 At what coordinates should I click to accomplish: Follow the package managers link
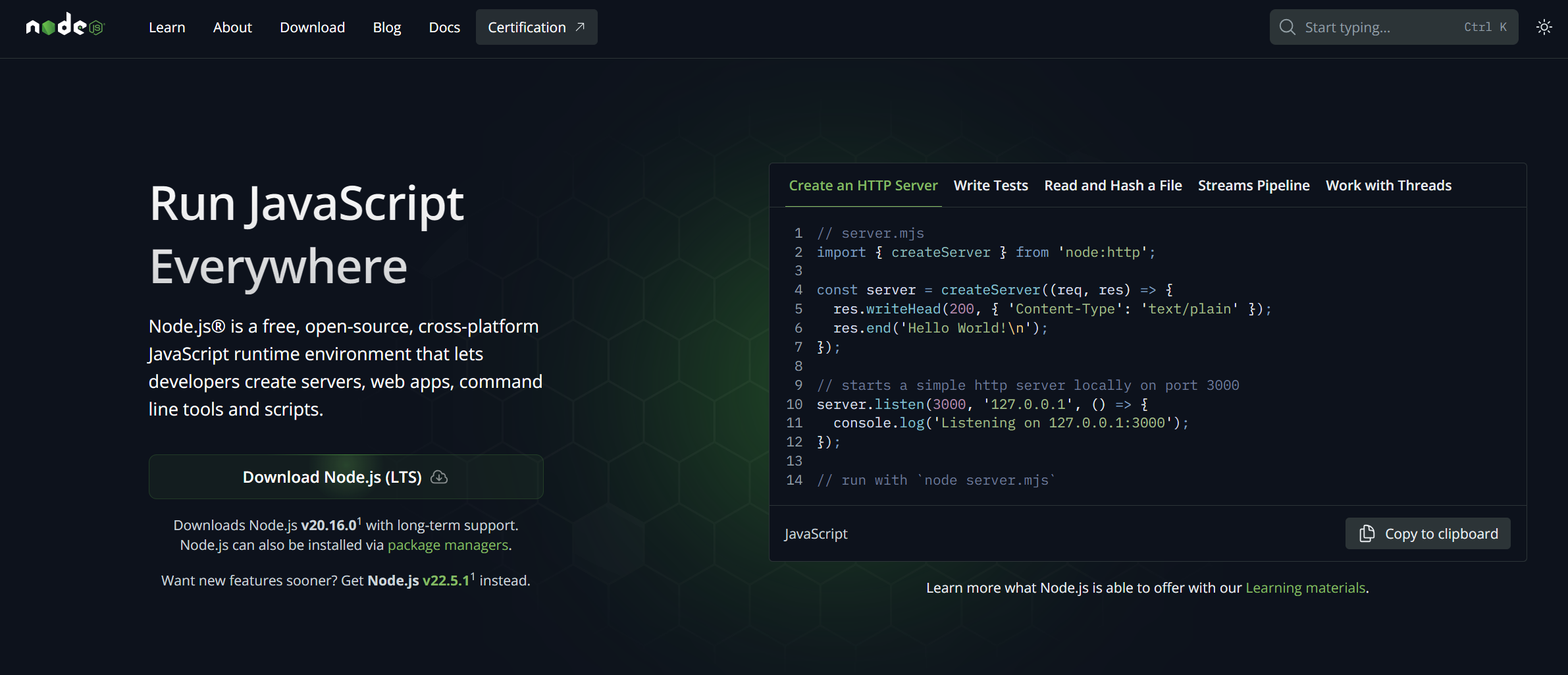tap(448, 545)
